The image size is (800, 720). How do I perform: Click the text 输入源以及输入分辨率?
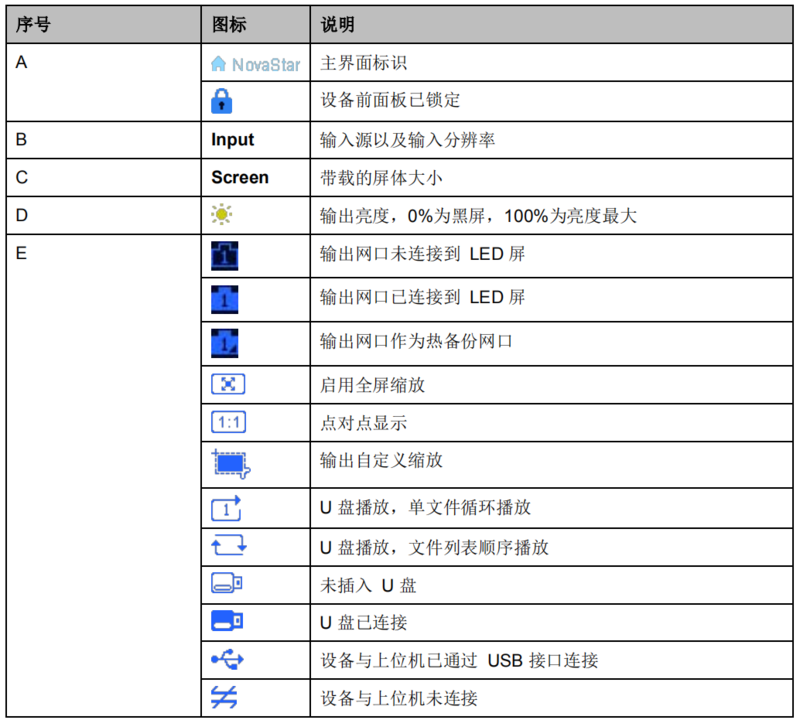[407, 140]
